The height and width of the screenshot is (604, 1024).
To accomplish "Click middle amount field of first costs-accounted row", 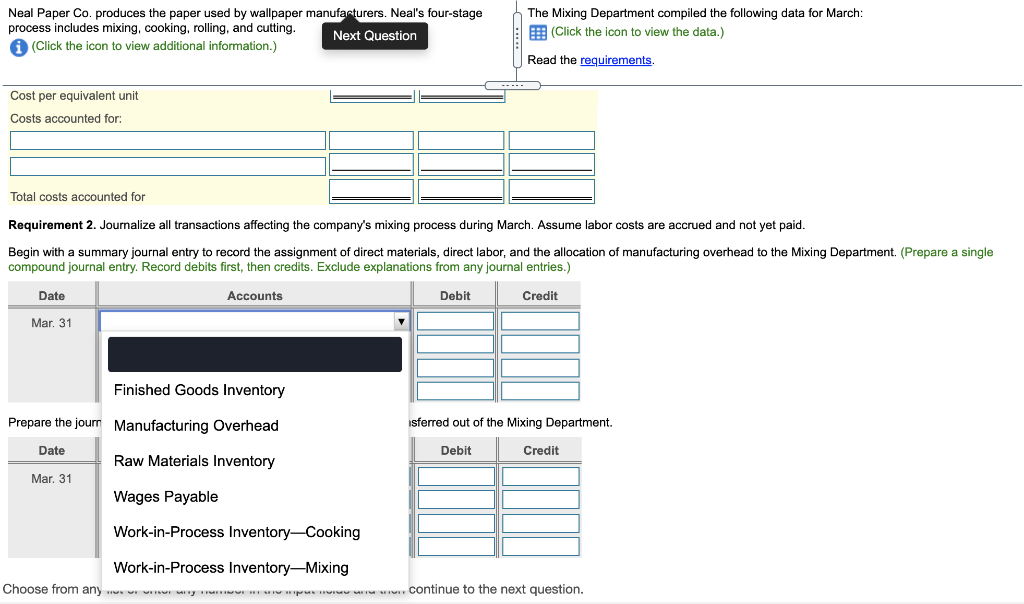I will [461, 140].
